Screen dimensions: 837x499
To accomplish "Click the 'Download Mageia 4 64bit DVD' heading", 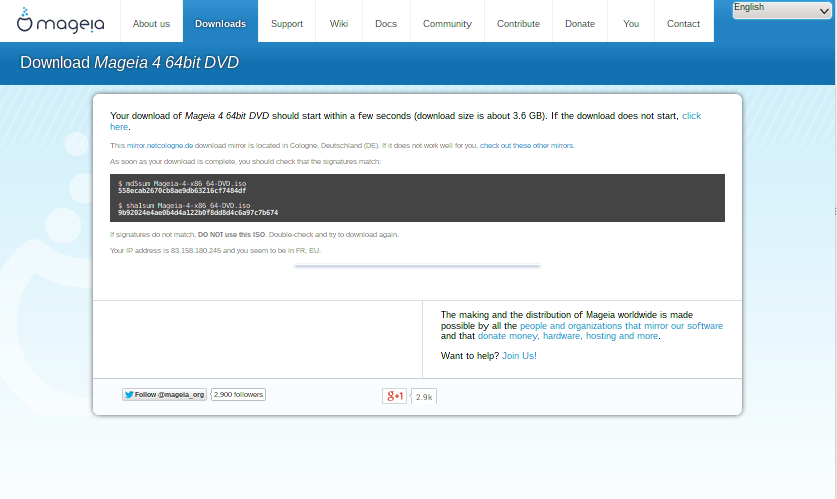I will pyautogui.click(x=129, y=62).
